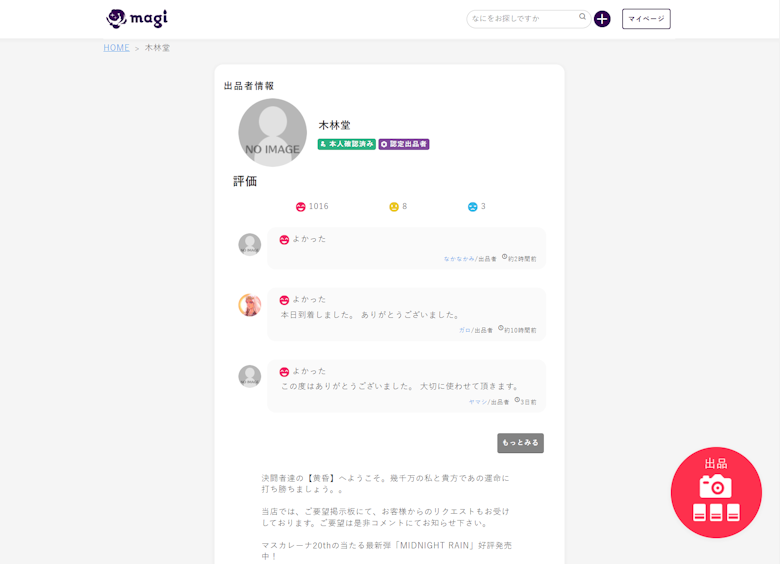
Task: Click the 木林堂 seller NO IMAGE avatar
Action: pos(272,132)
